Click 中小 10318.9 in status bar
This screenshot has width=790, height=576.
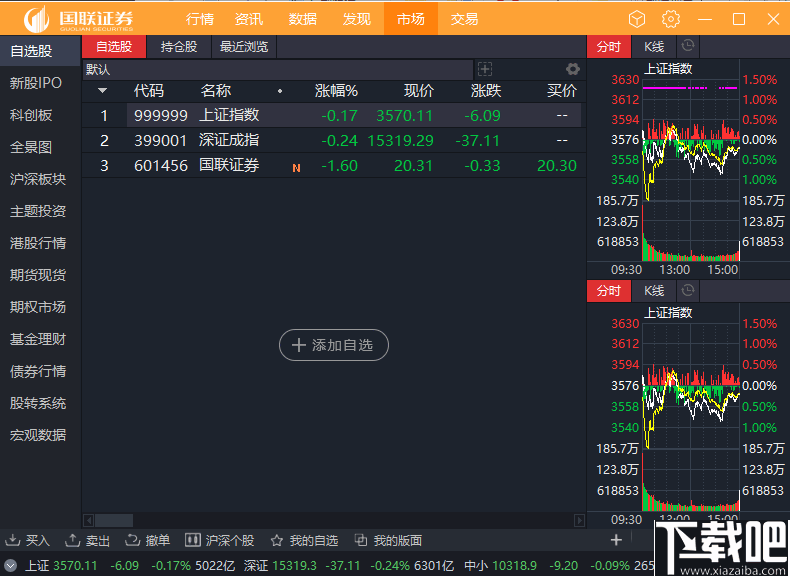(x=500, y=565)
